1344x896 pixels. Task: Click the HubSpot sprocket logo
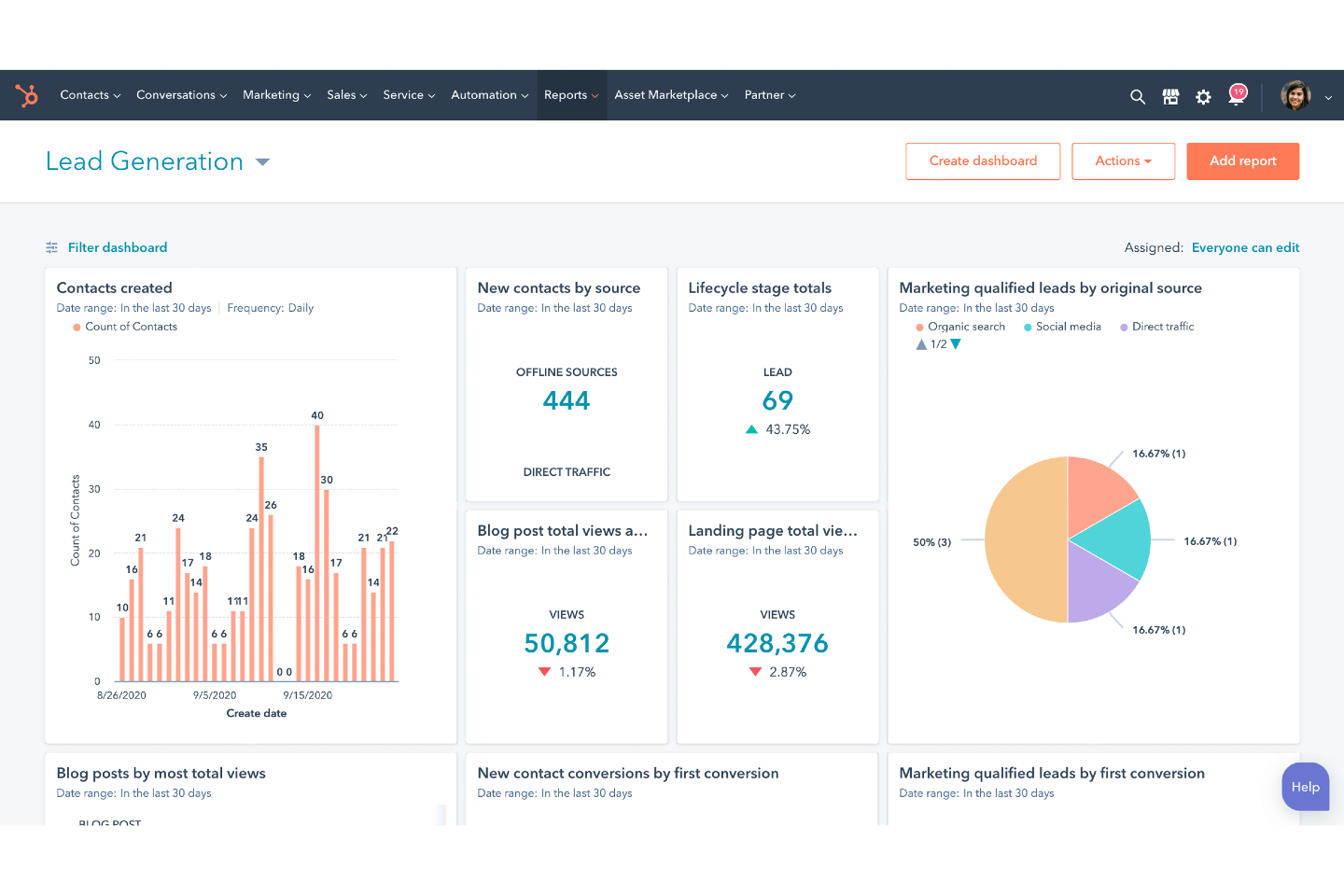[27, 95]
